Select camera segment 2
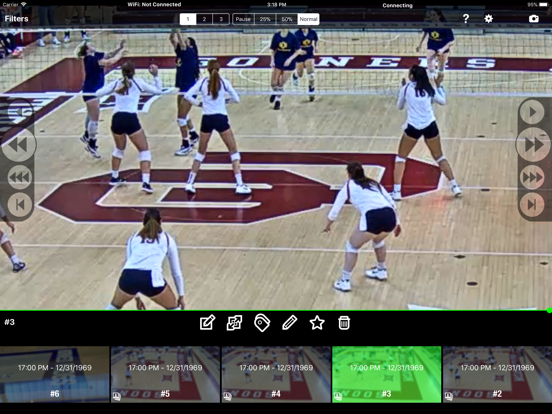The image size is (552, 414). pos(204,19)
